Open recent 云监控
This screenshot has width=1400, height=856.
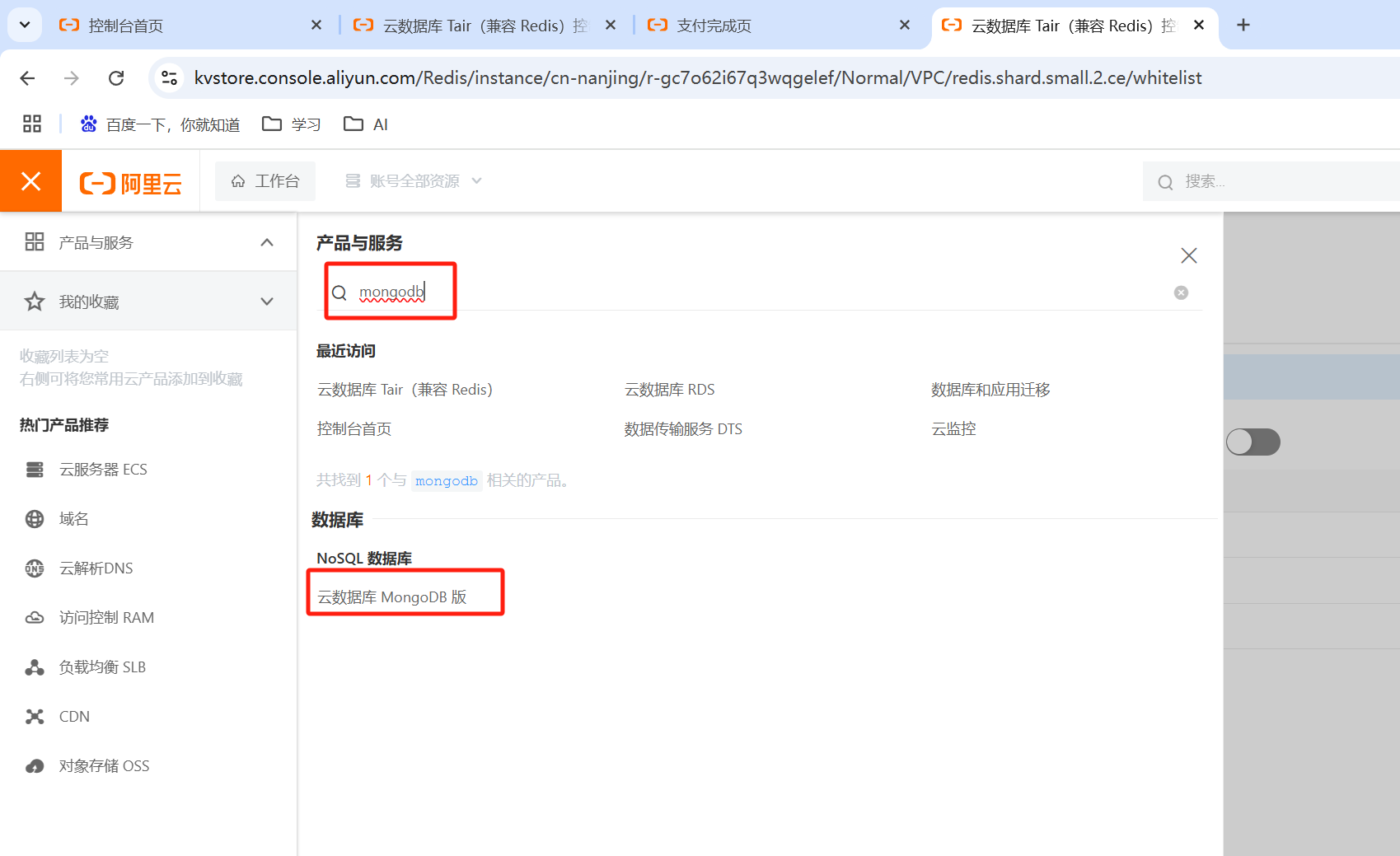click(953, 429)
